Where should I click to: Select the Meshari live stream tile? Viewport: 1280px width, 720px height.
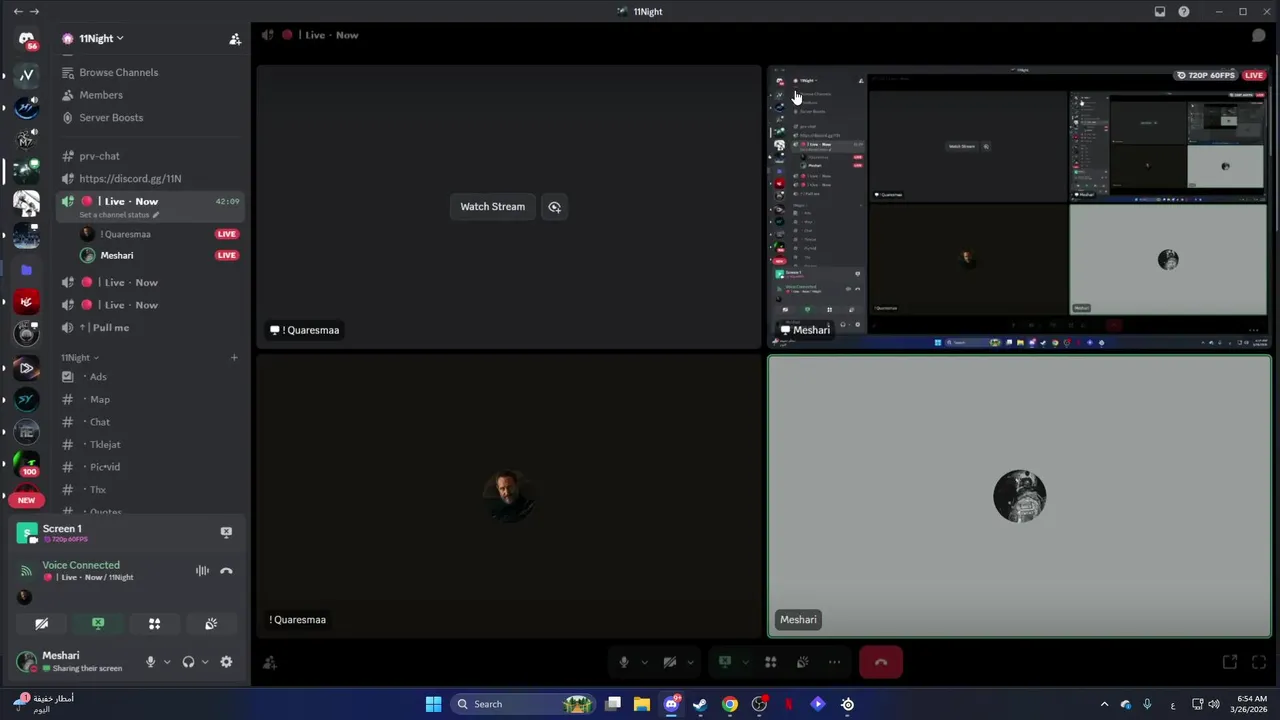[x=1019, y=207]
